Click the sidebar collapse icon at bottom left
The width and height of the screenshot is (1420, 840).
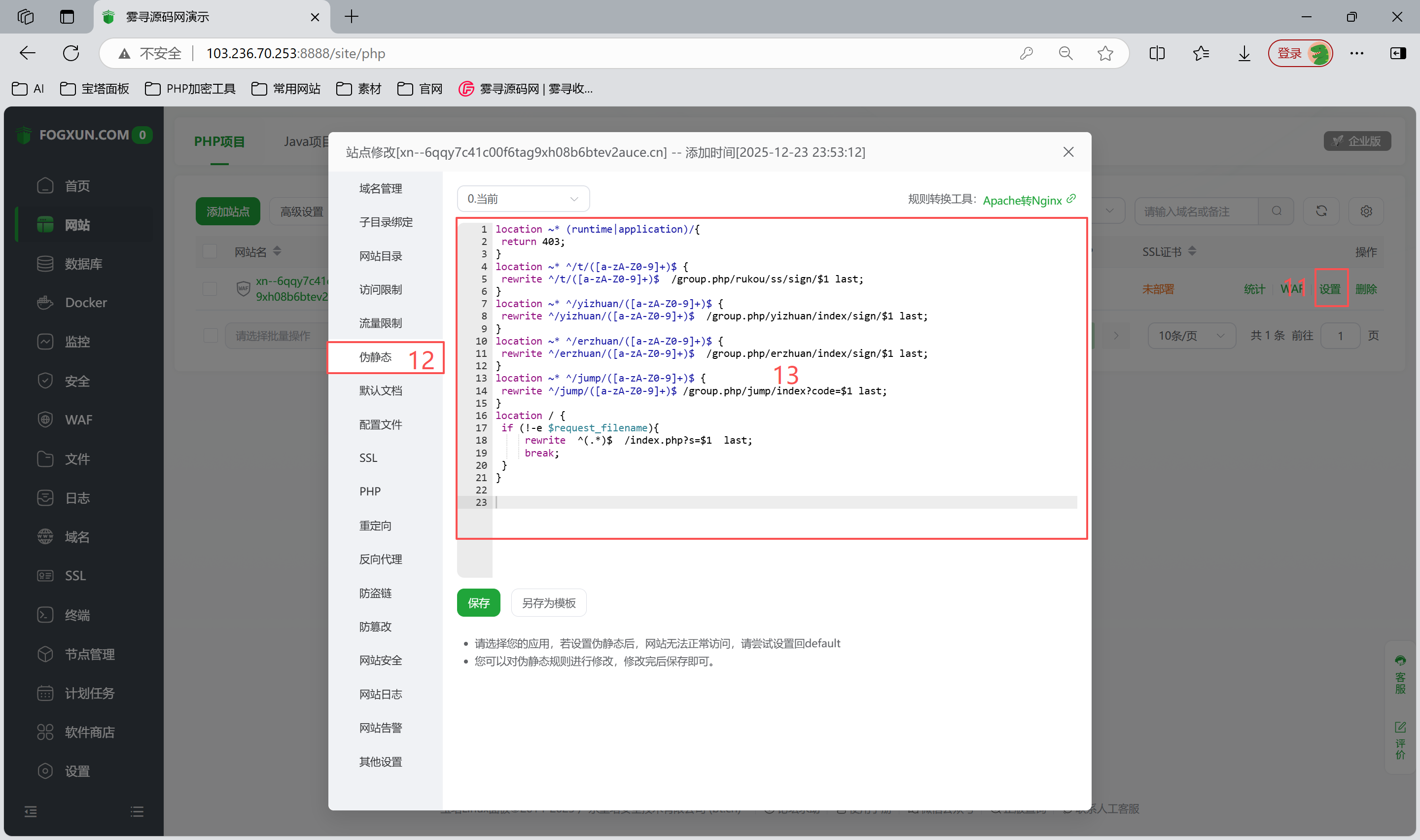tap(31, 812)
